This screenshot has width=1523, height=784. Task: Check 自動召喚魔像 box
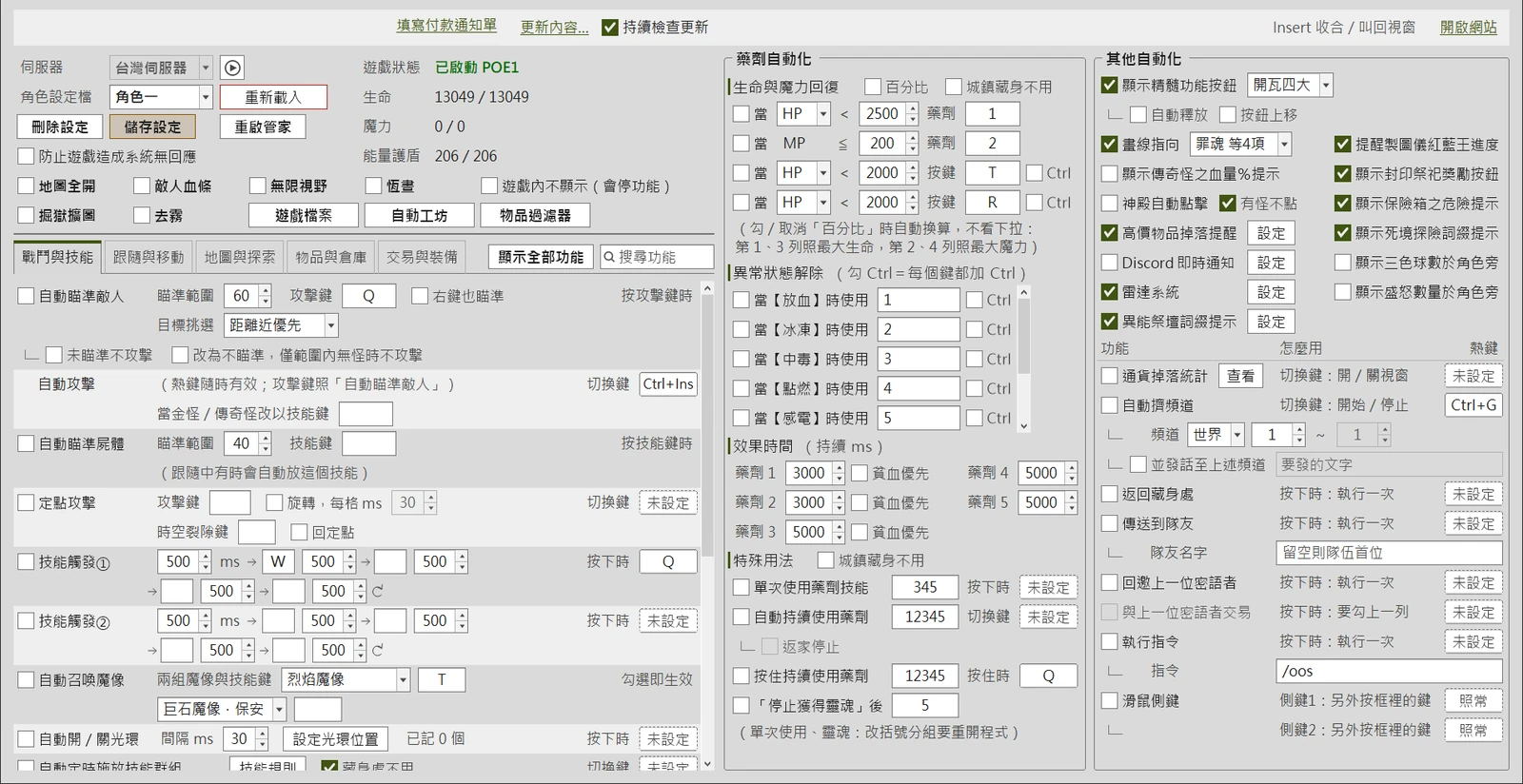pos(26,679)
